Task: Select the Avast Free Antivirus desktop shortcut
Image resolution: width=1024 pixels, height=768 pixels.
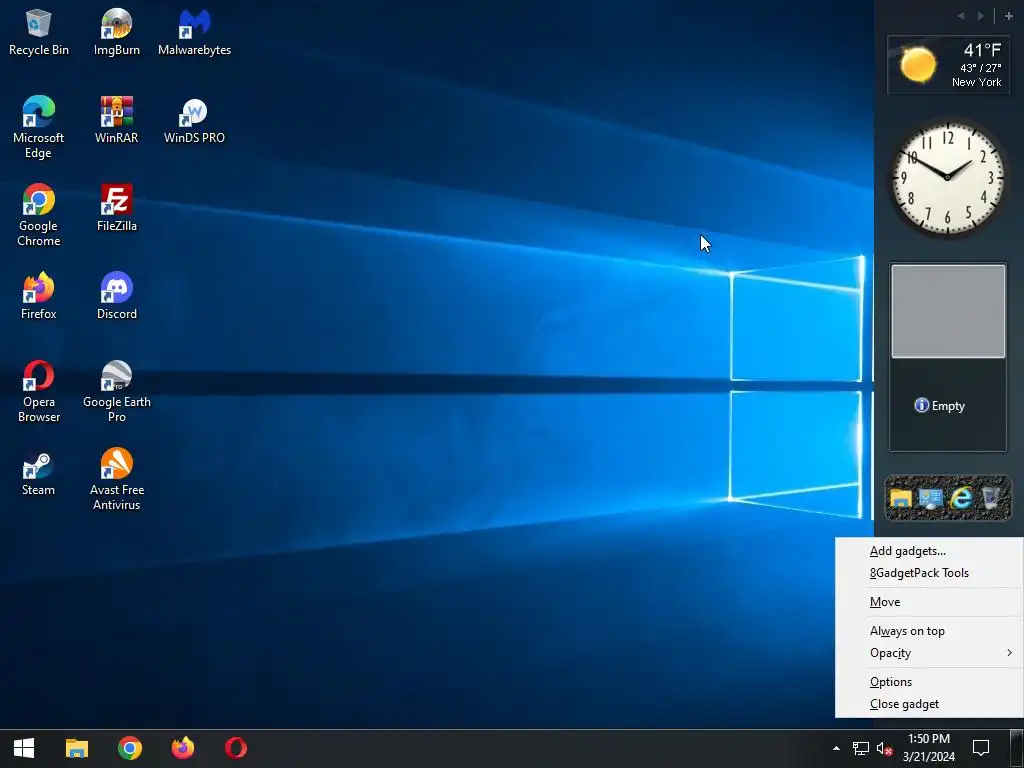Action: (116, 480)
